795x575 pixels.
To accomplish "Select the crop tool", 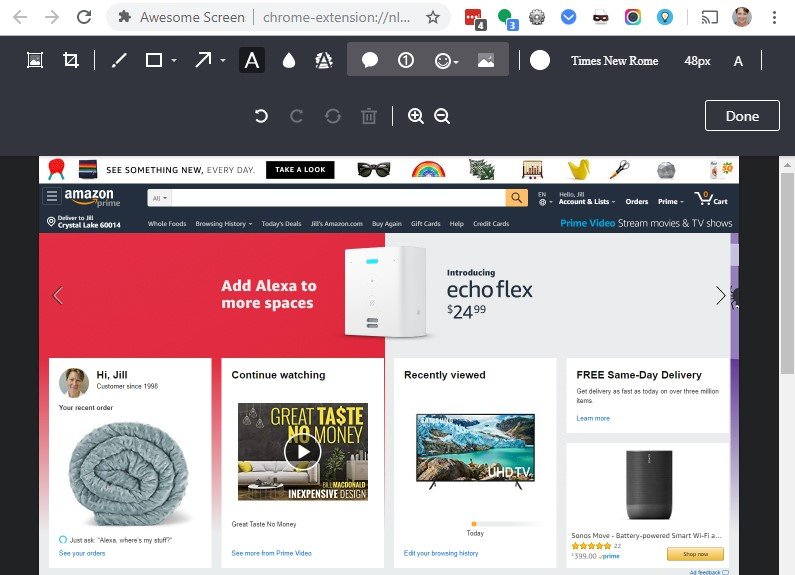I will click(x=70, y=61).
